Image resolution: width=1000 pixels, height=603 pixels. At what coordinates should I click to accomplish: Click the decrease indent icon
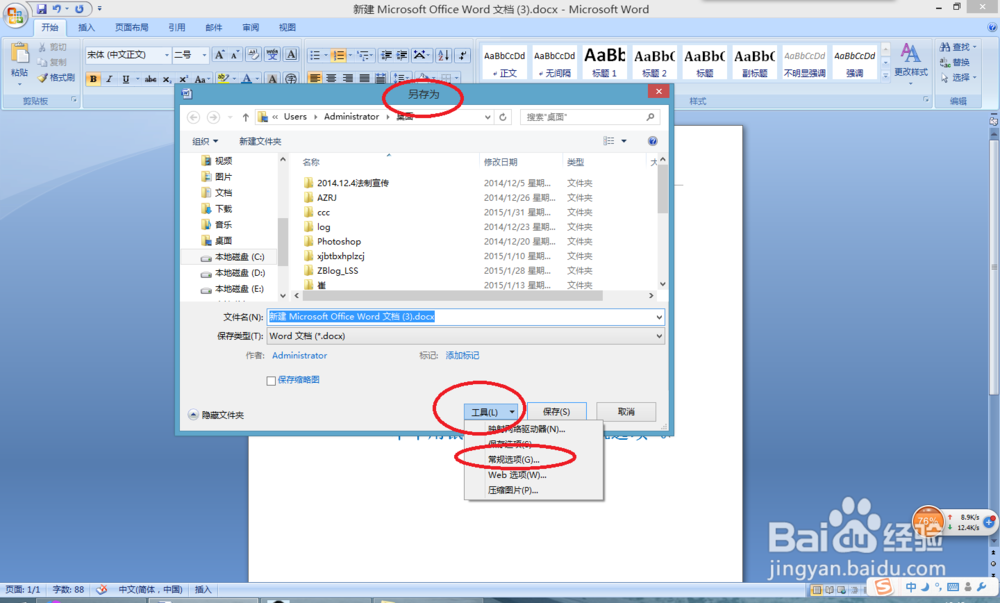(386, 55)
